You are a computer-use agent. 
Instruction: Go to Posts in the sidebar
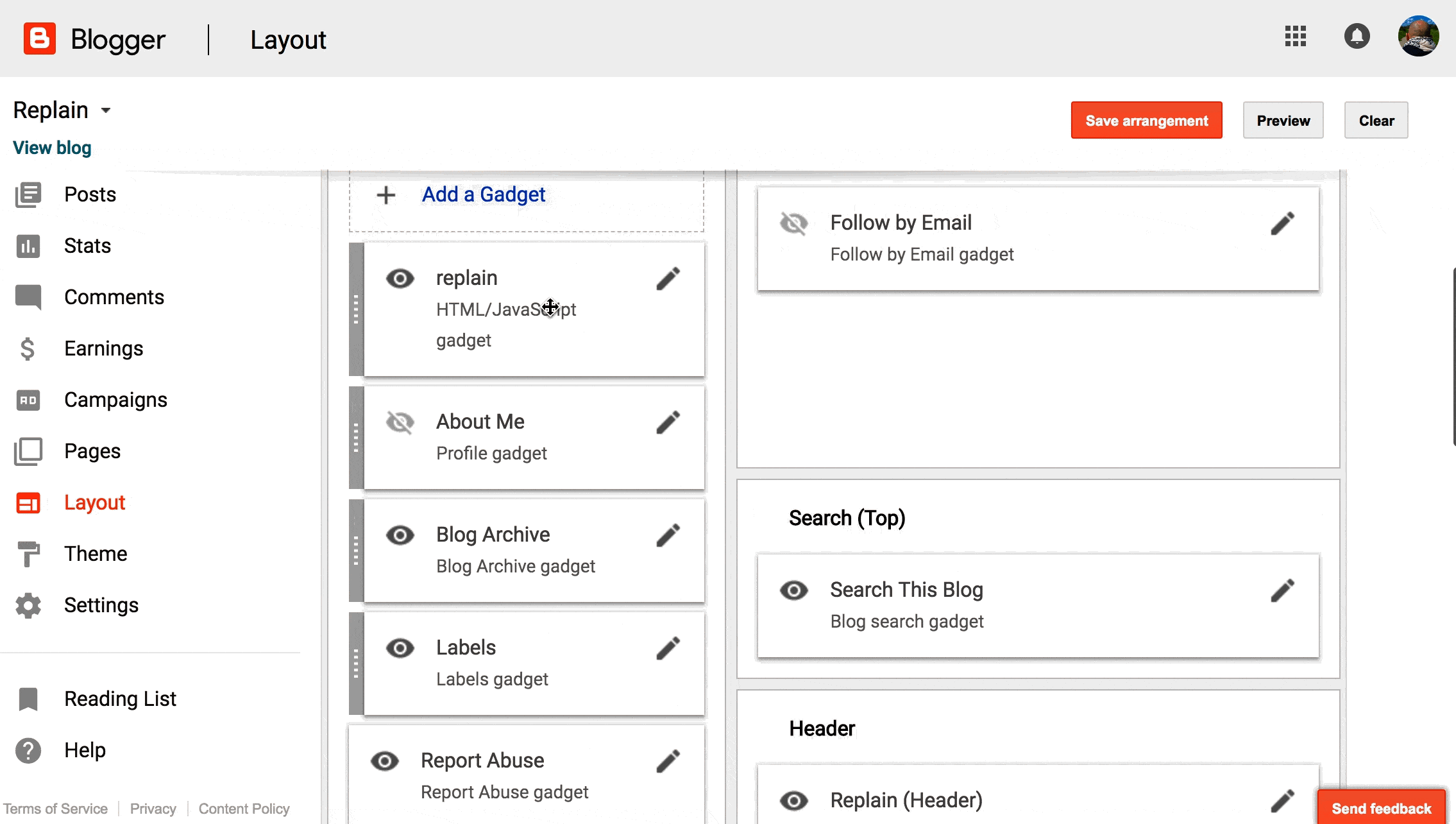pos(90,194)
